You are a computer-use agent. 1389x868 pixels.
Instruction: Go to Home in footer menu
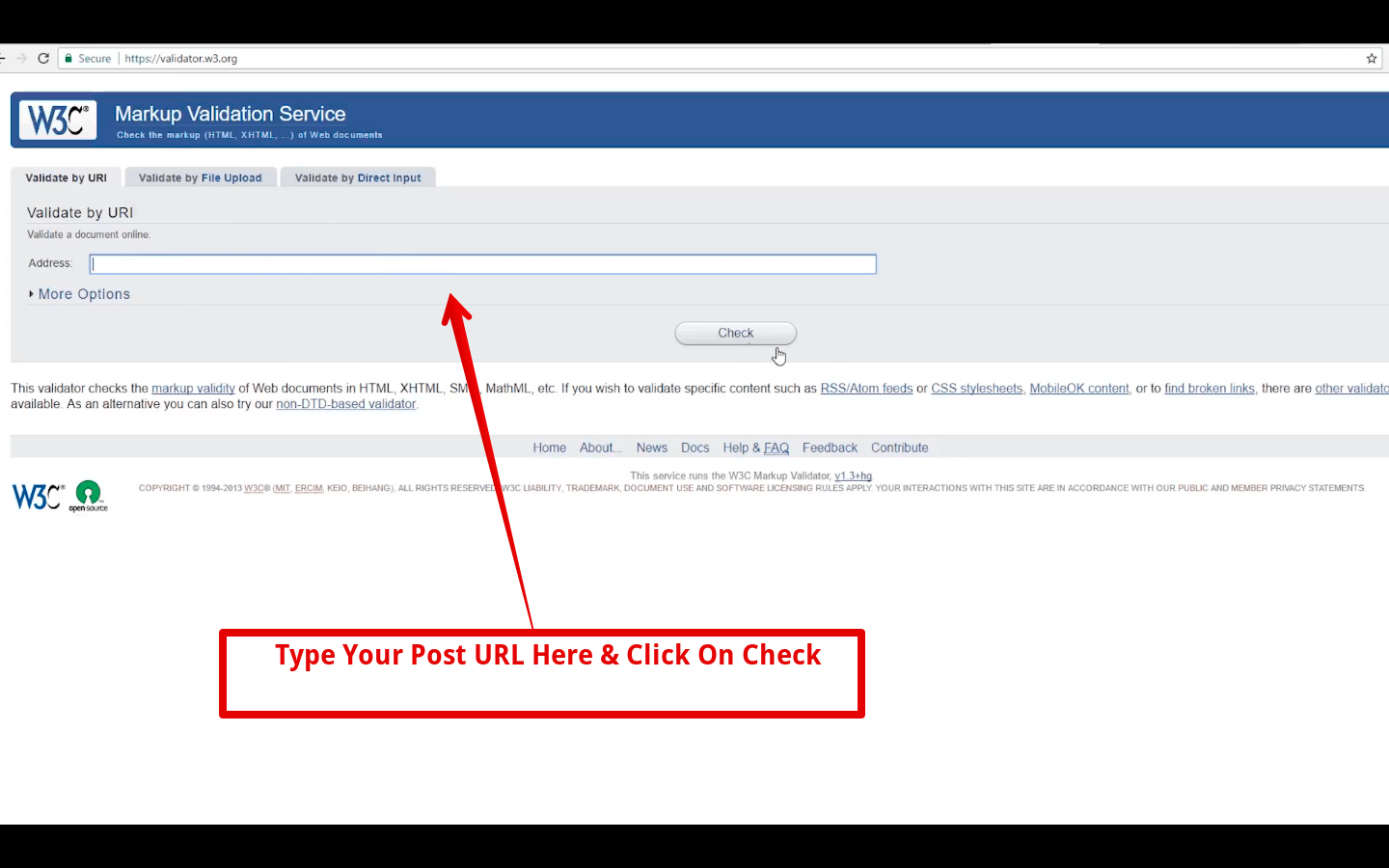tap(550, 448)
